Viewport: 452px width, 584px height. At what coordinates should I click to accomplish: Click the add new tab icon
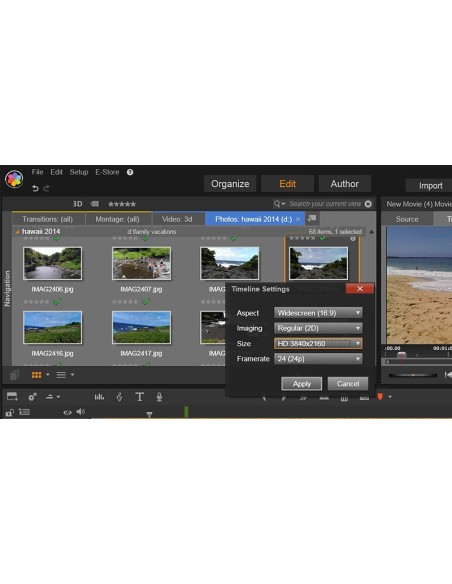coord(312,218)
